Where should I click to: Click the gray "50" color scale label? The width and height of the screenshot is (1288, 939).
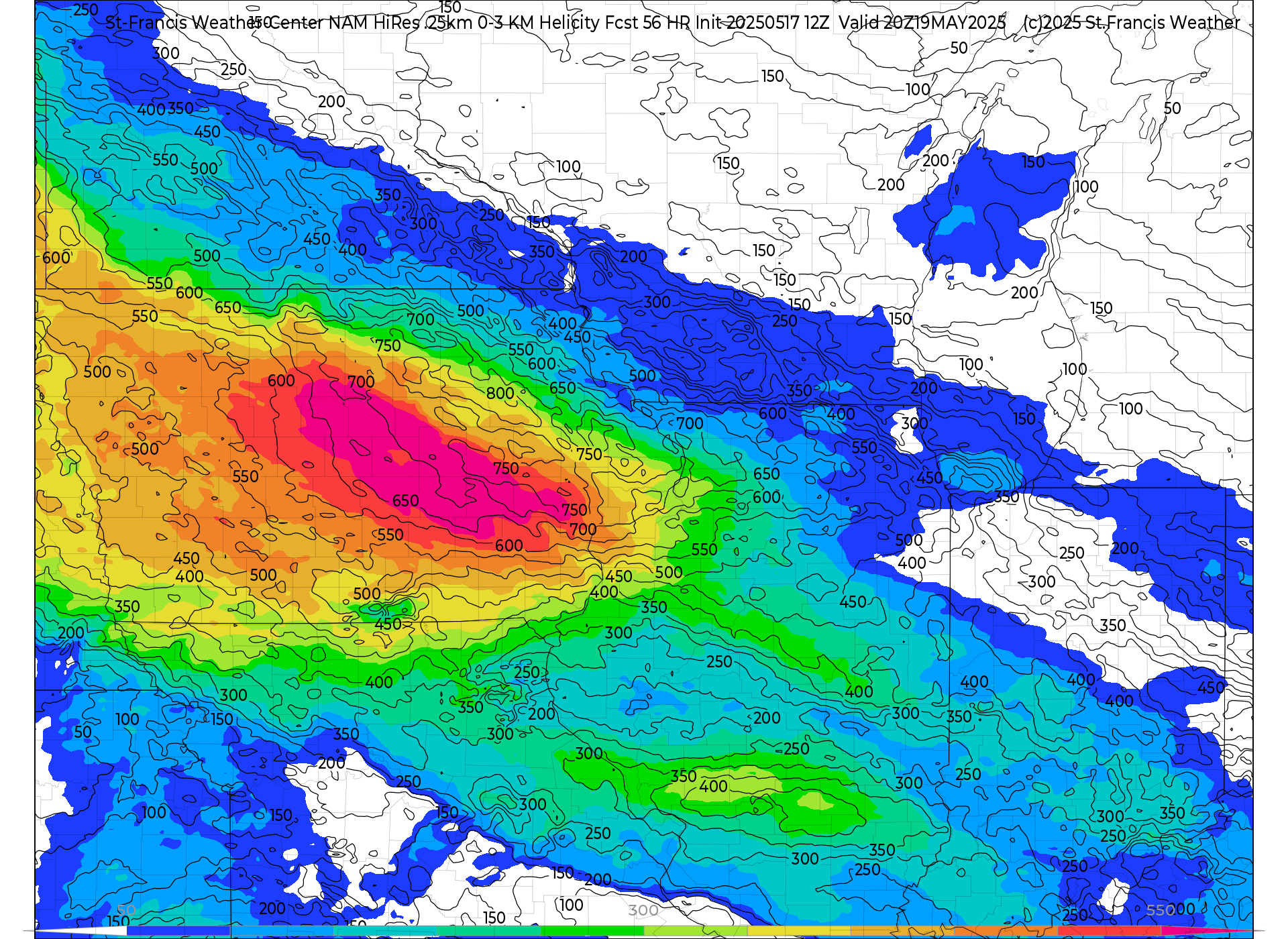[x=126, y=910]
